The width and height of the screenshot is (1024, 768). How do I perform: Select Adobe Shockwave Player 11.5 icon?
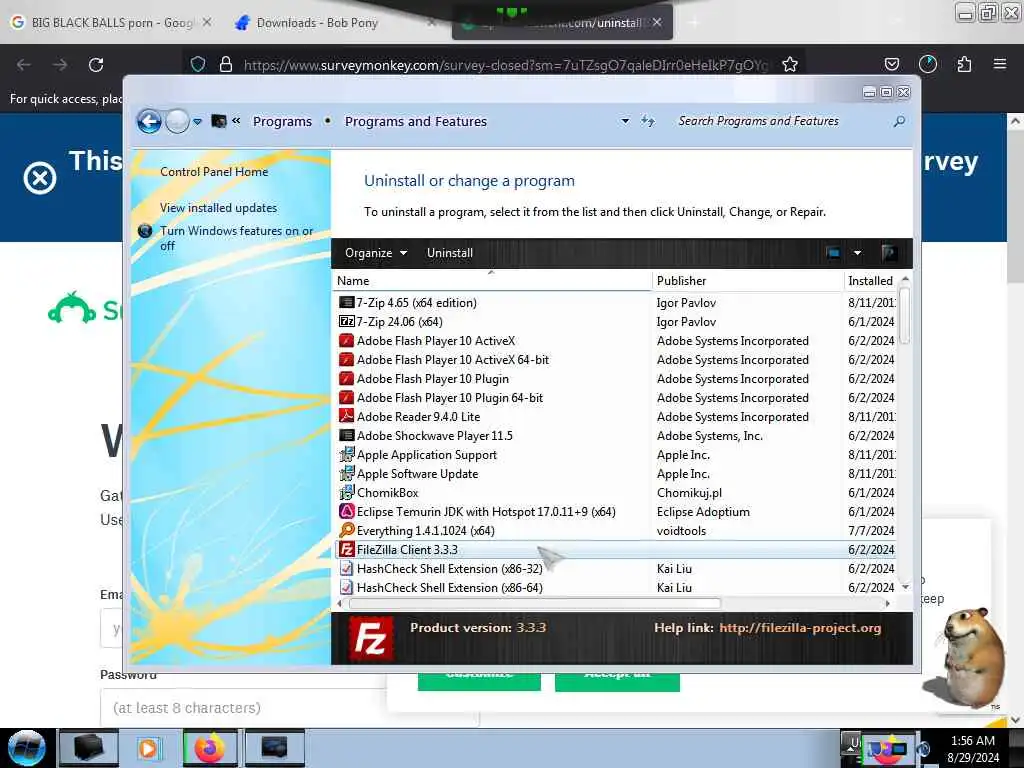point(346,436)
